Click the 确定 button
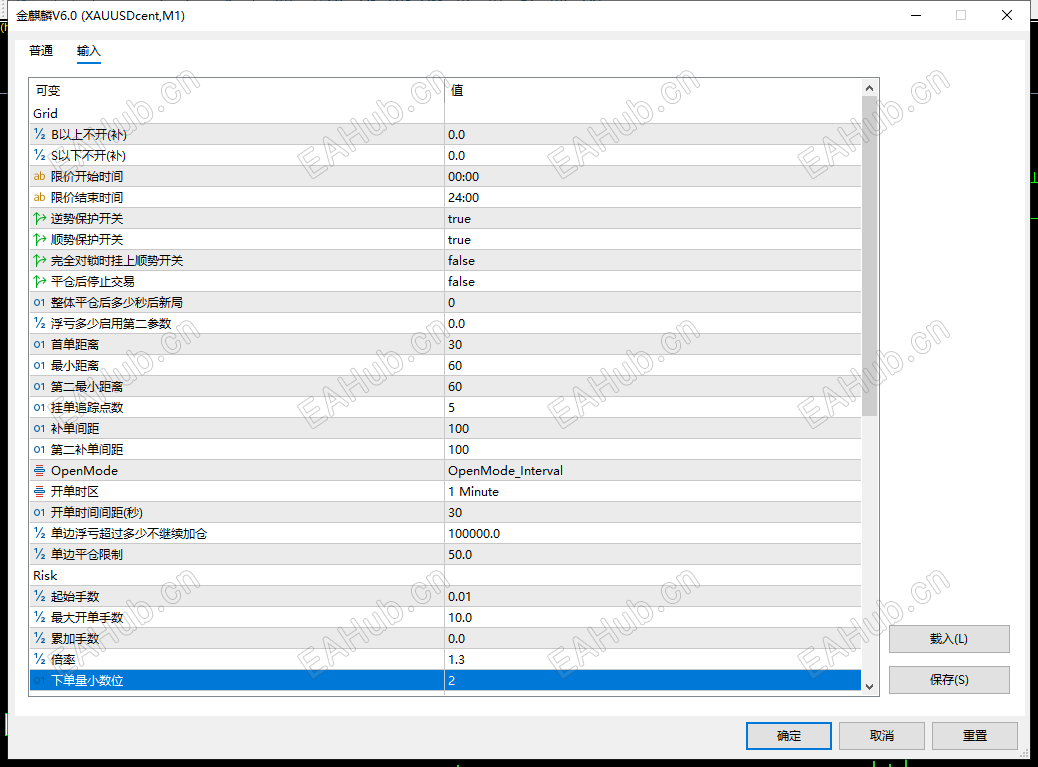 tap(788, 735)
